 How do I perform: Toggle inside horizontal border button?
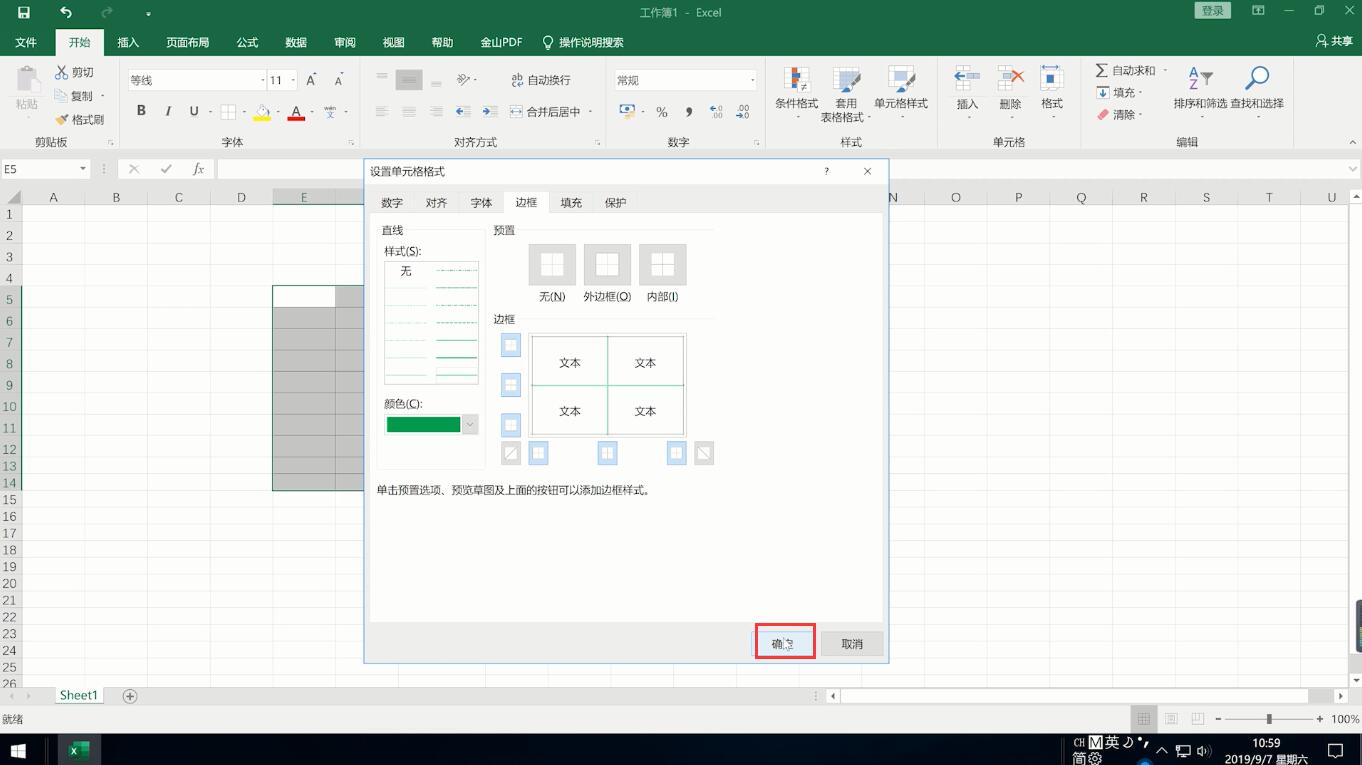point(511,385)
